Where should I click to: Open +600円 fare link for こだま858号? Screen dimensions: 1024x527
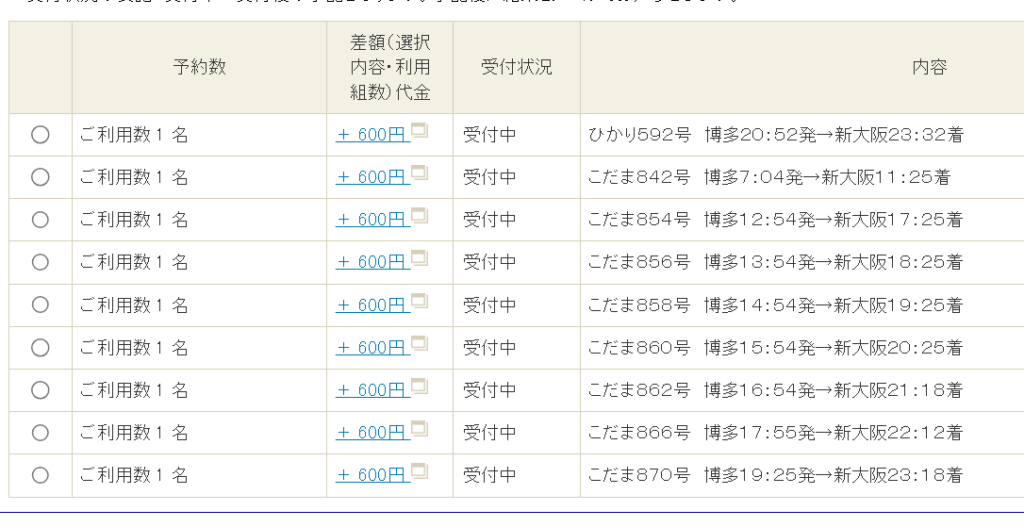(372, 305)
